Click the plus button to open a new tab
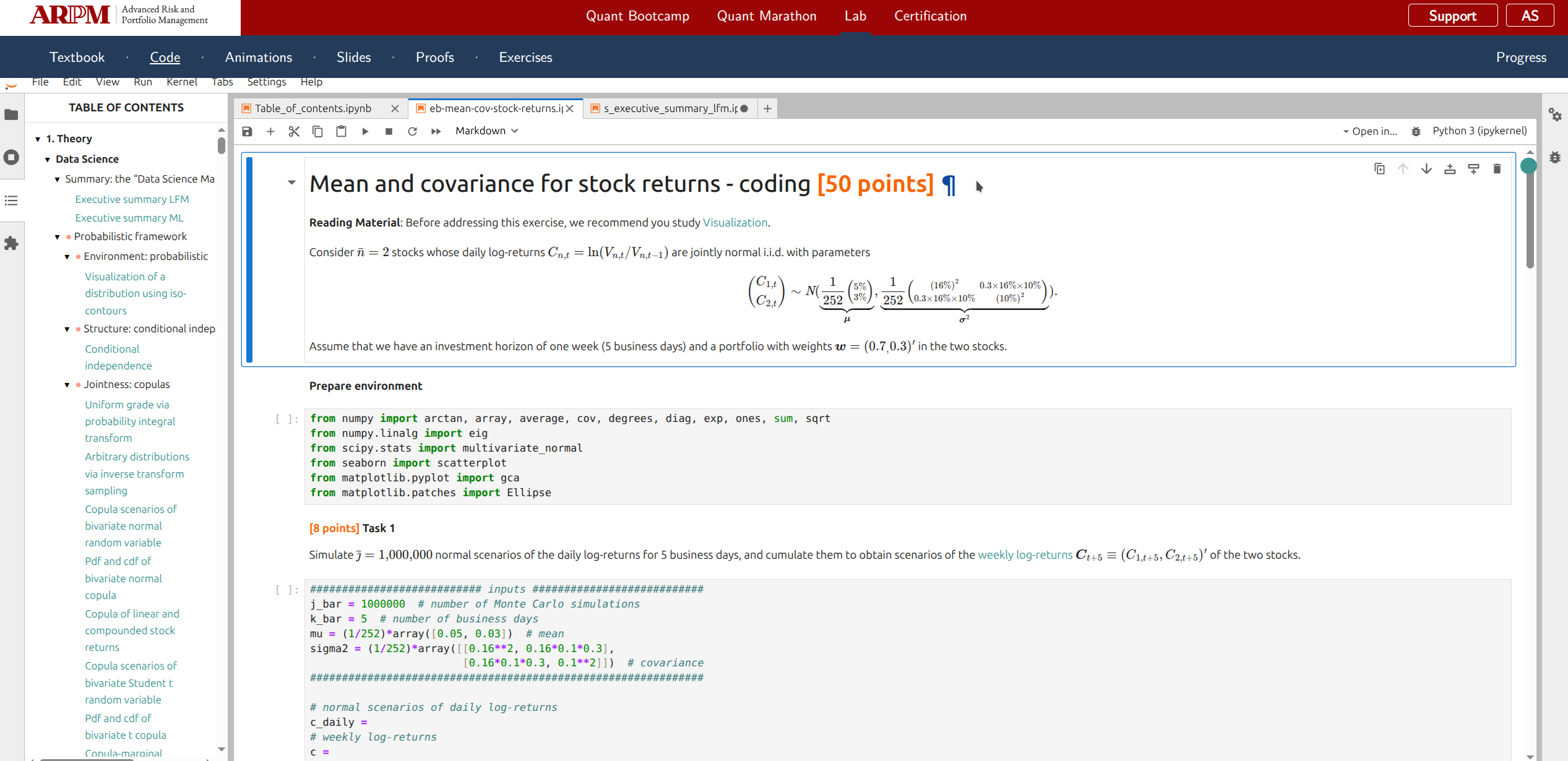Viewport: 1568px width, 761px height. 767,108
